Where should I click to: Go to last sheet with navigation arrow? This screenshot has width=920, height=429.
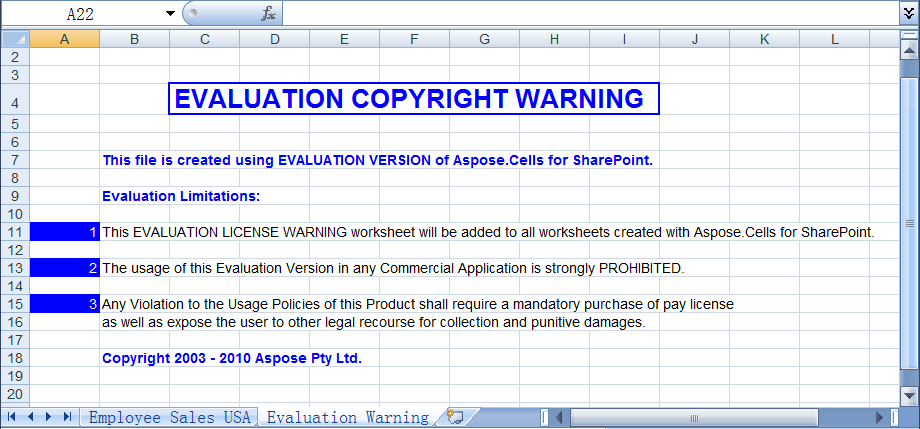(67, 417)
